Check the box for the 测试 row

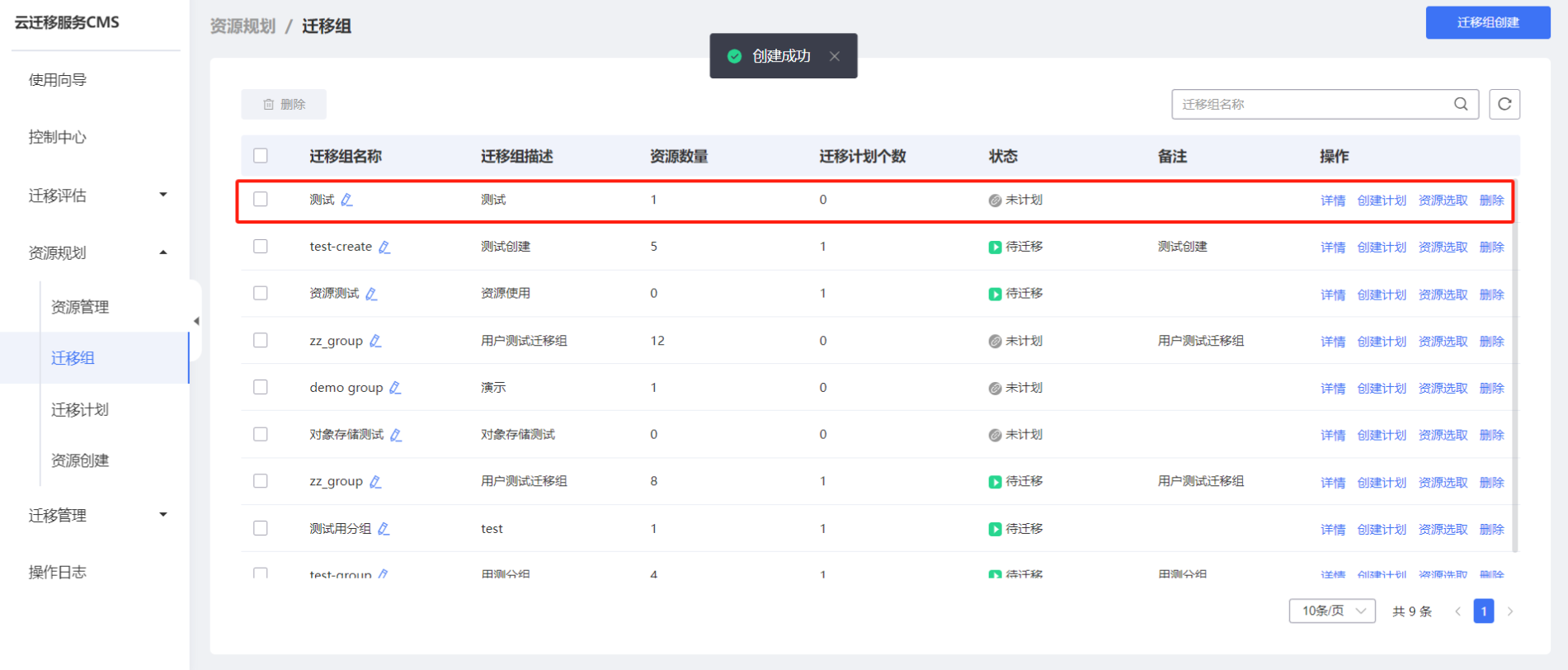[x=261, y=199]
